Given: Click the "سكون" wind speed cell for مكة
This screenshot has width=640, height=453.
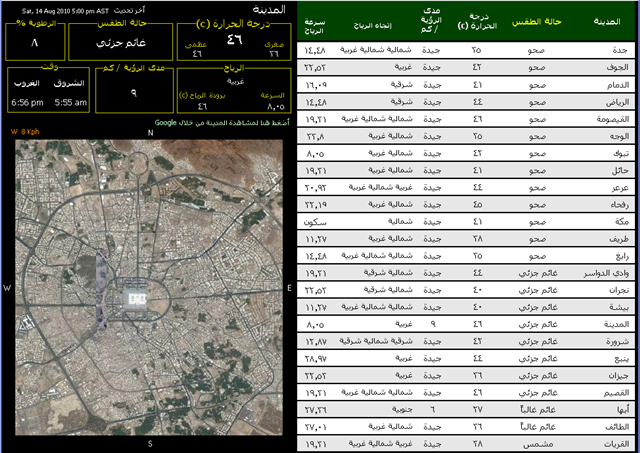Looking at the screenshot, I should coord(315,222).
